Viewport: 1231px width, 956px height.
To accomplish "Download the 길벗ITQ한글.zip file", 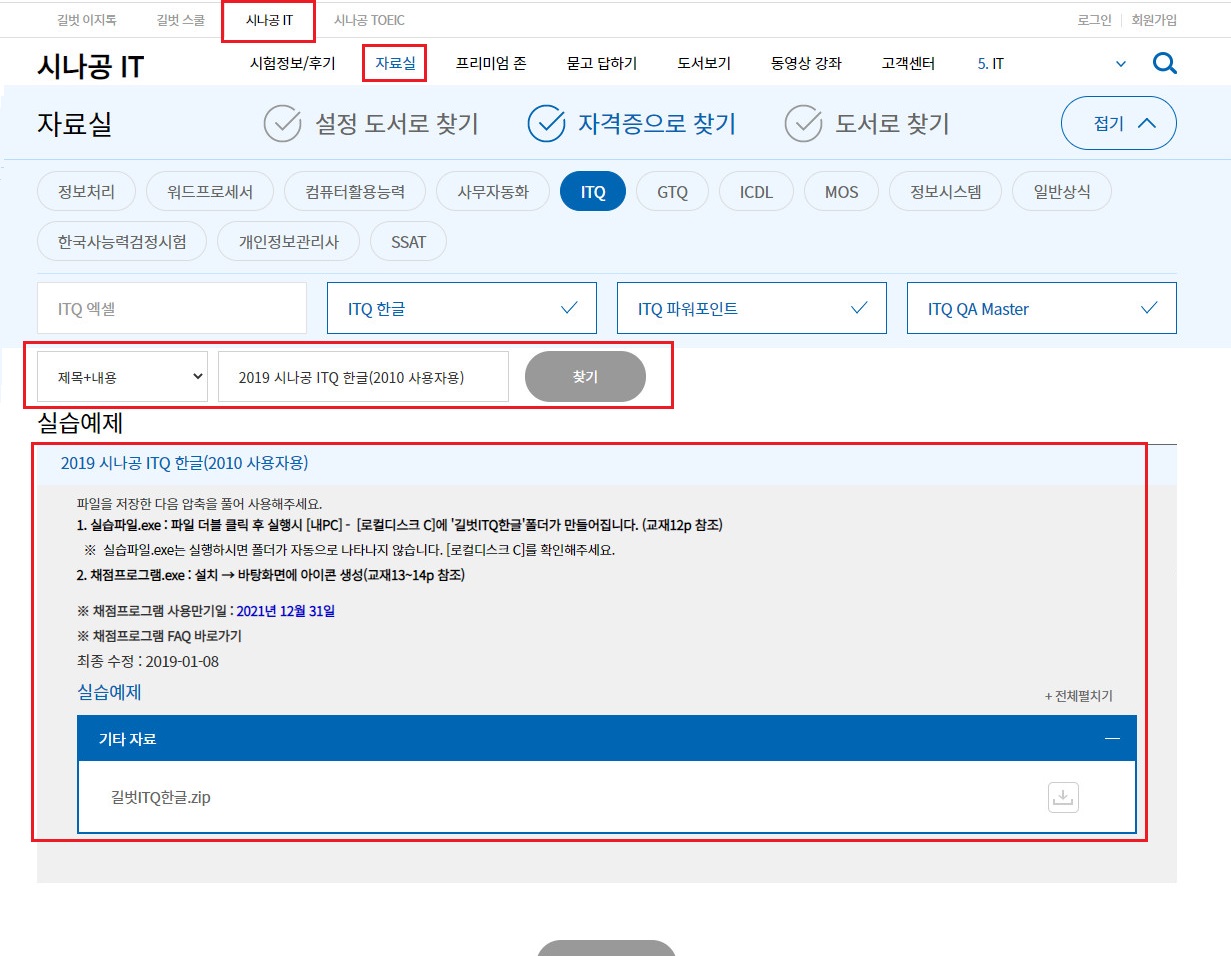I will click(x=1063, y=797).
